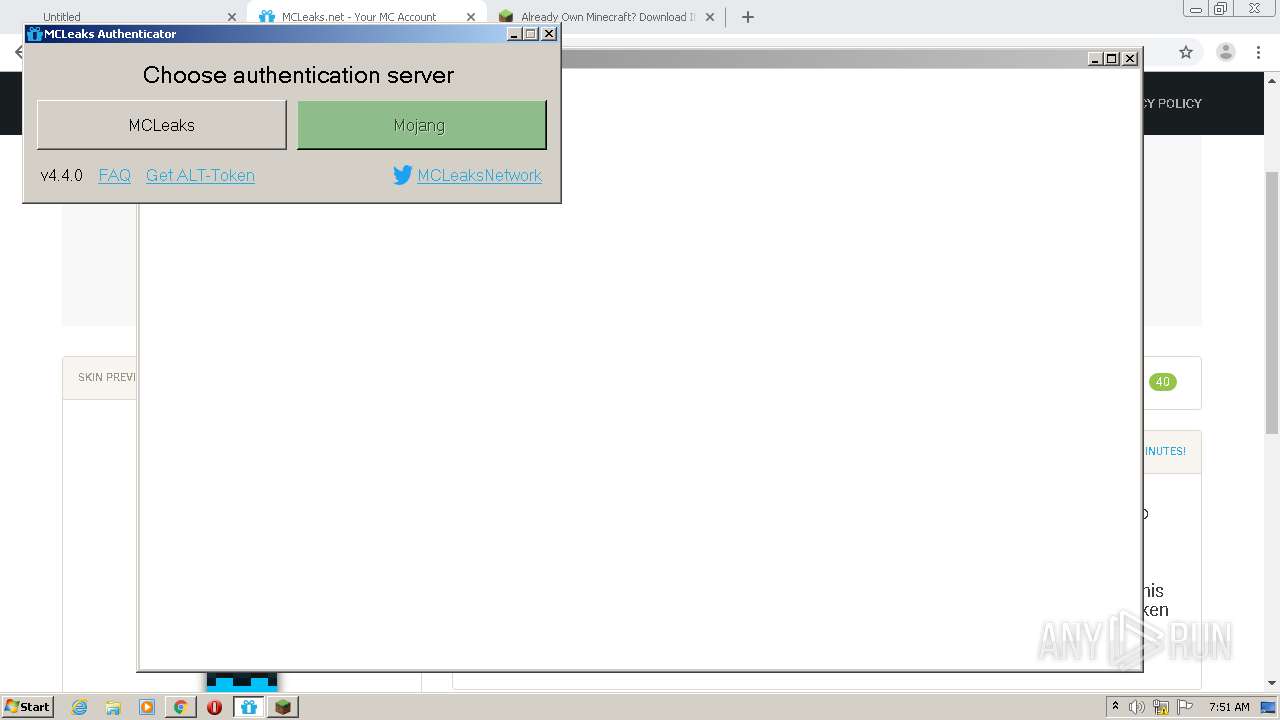Open Google Chrome from the taskbar
This screenshot has height=720, width=1280.
tap(181, 707)
